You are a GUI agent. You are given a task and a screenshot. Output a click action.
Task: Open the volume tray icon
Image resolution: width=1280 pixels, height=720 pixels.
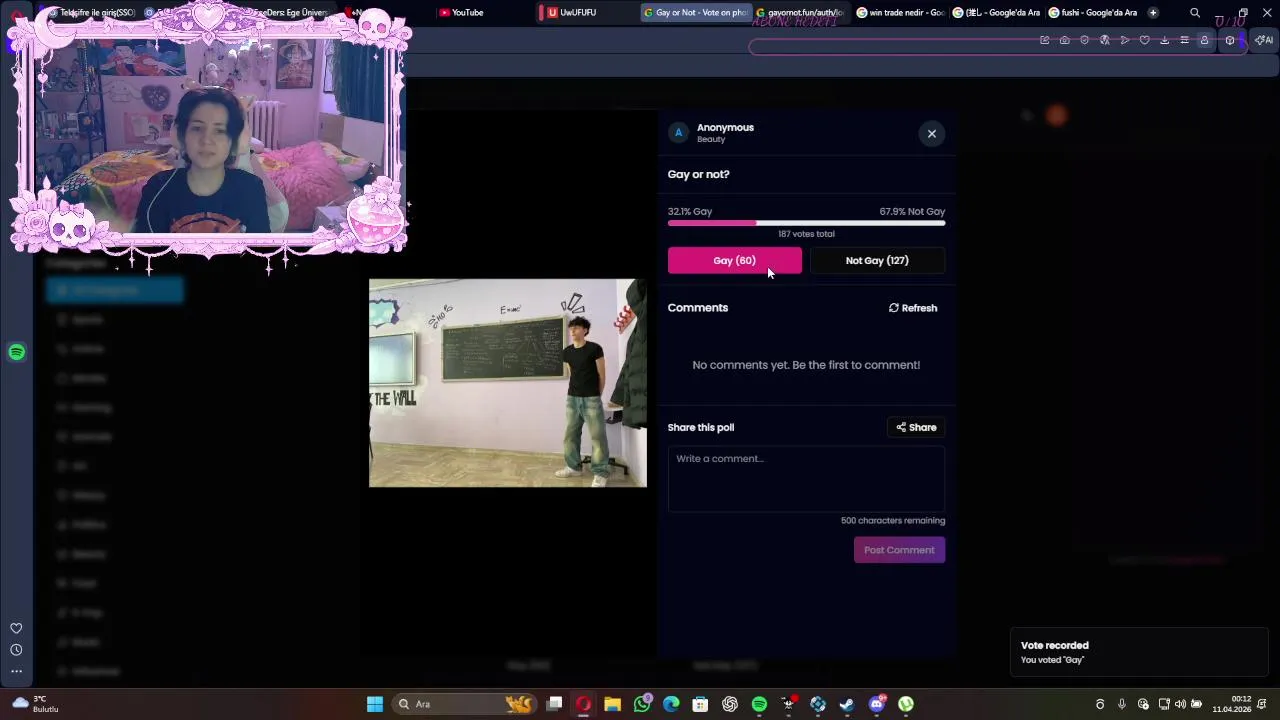pos(1180,704)
